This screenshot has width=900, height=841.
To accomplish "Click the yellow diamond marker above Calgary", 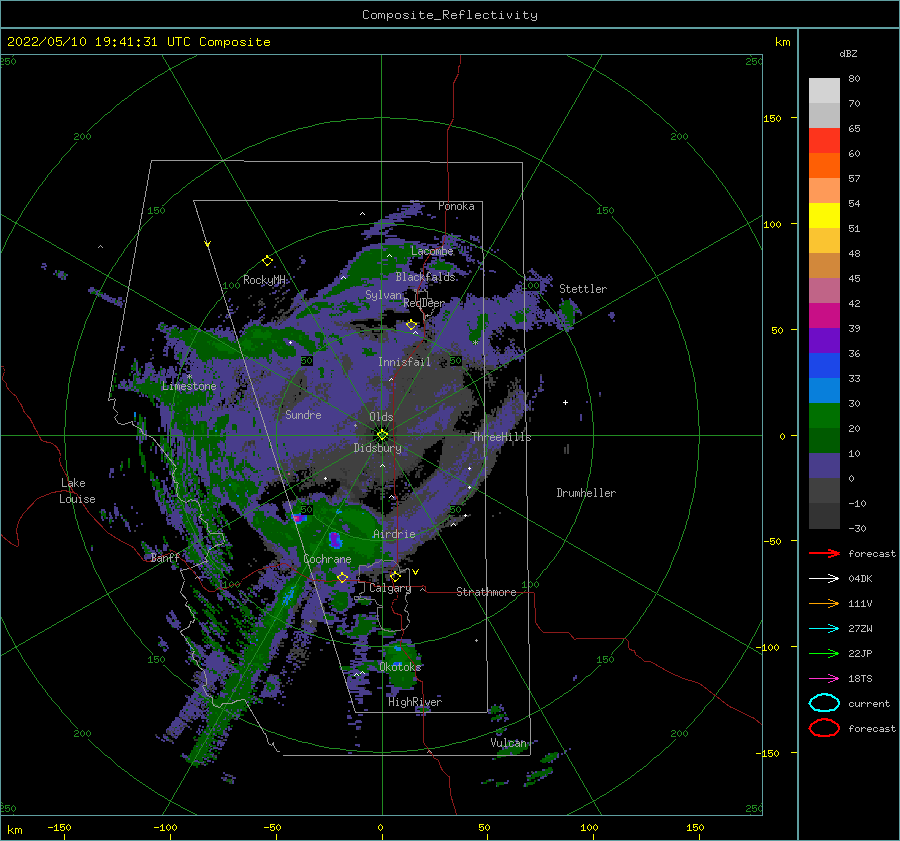I will (395, 576).
